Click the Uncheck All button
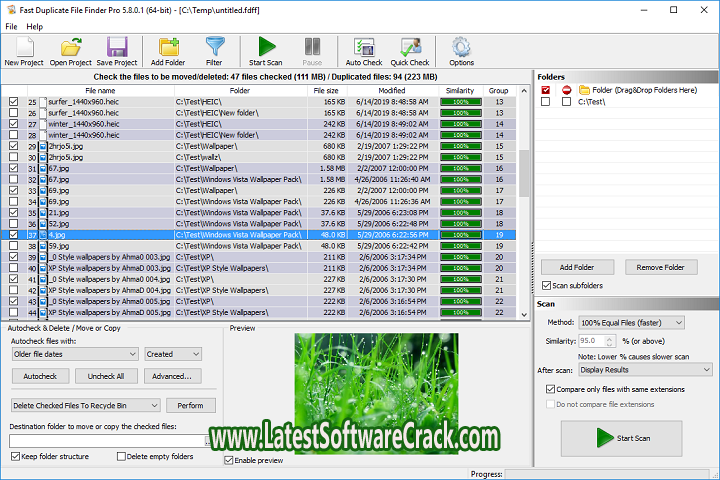Image resolution: width=720 pixels, height=480 pixels. coord(106,376)
